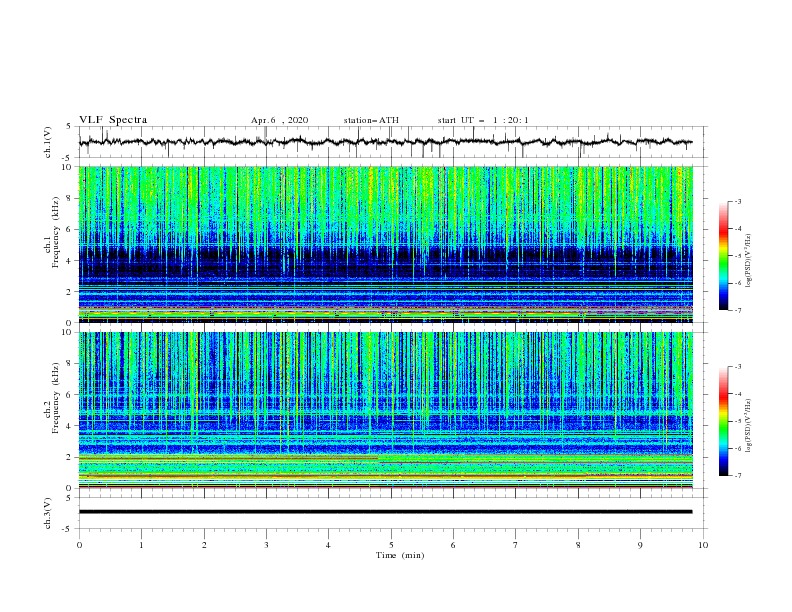Viewport: 792px width, 612px height.
Task: Click the "4" kHz tick of ch.1 spectrogram
Action: 69,261
